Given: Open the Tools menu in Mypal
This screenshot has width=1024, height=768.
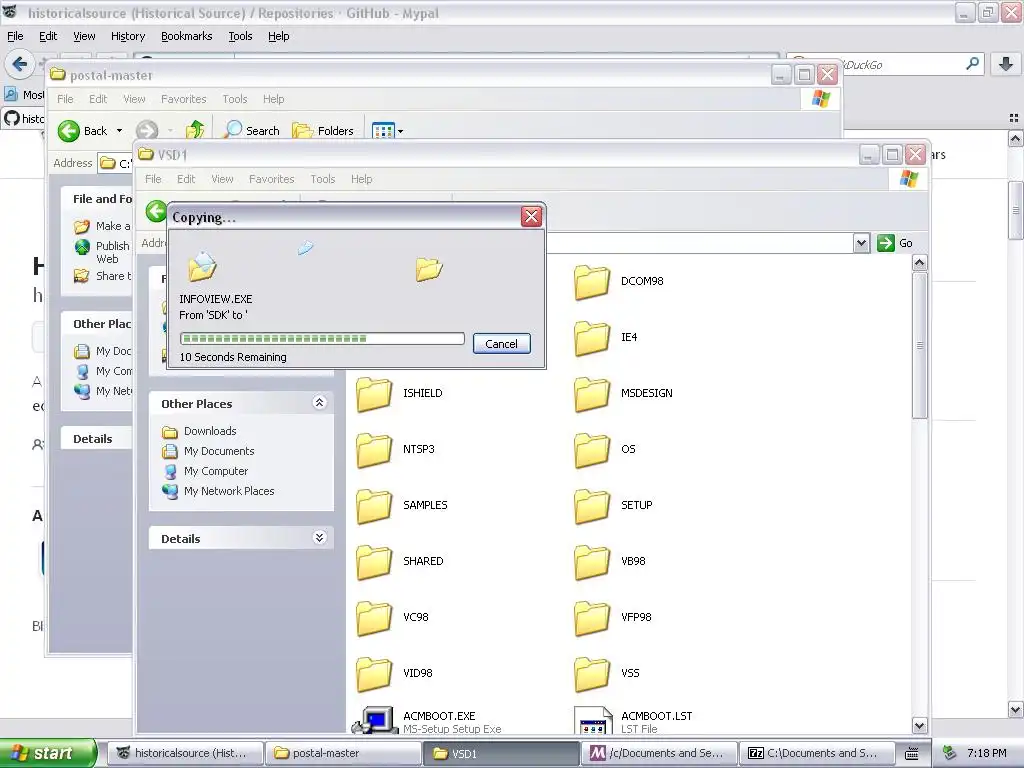Looking at the screenshot, I should click(x=240, y=36).
